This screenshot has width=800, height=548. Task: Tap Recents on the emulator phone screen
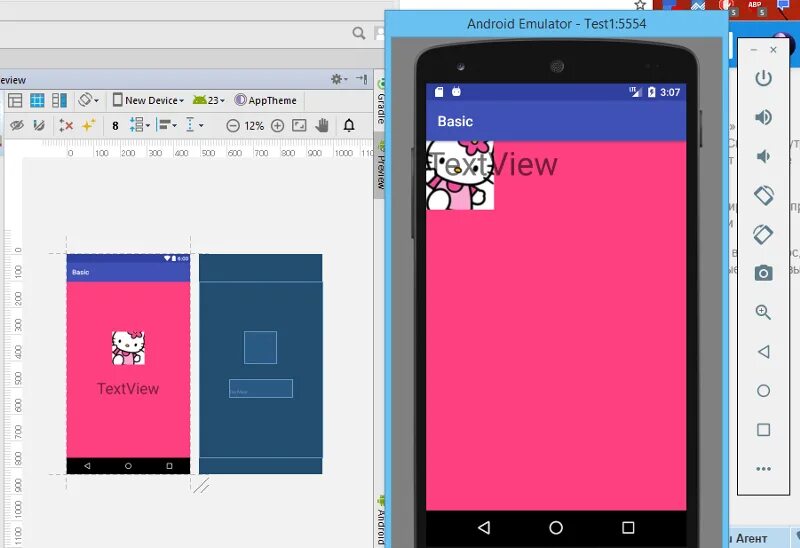tap(629, 527)
